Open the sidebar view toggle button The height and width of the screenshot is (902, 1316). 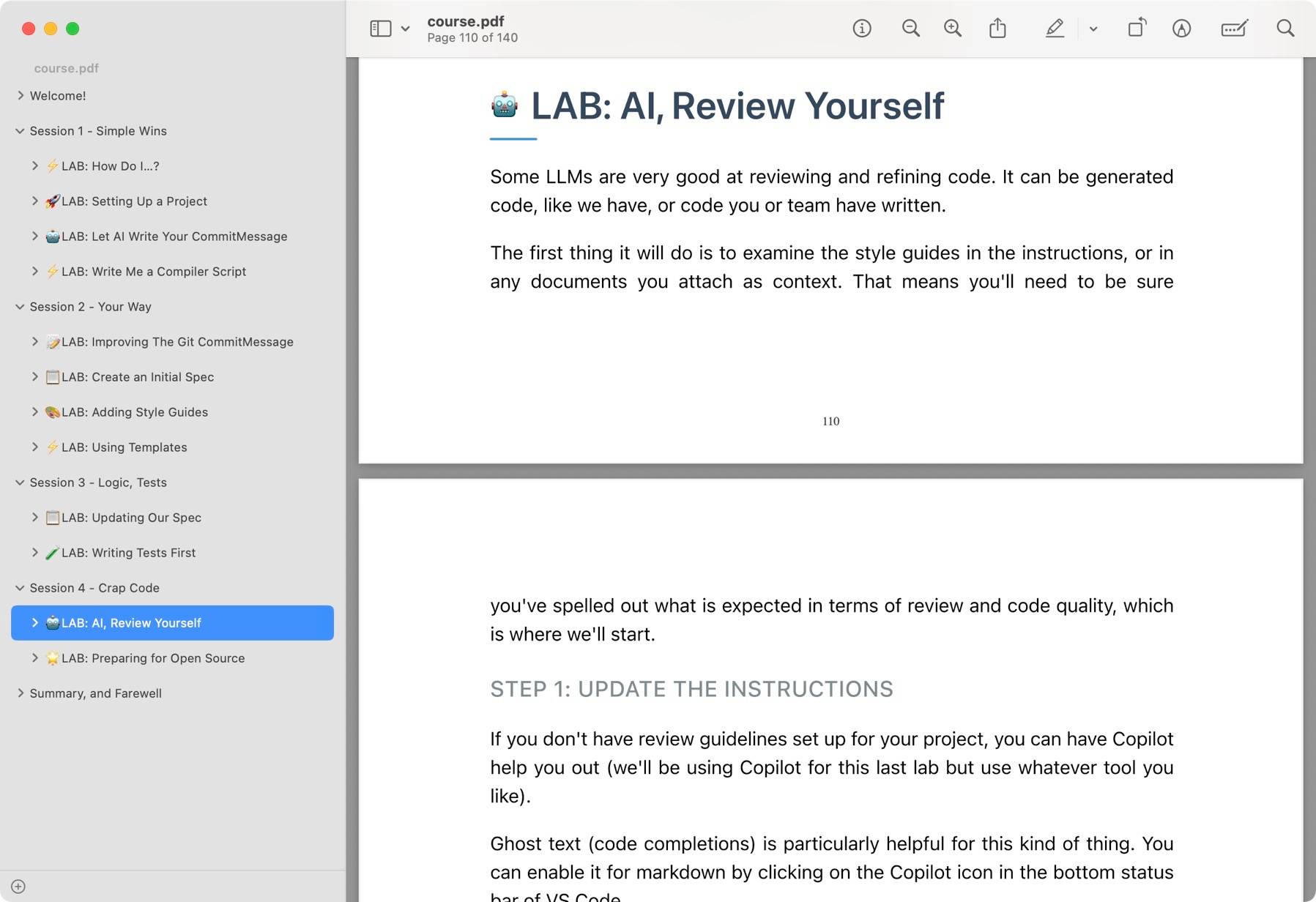380,29
